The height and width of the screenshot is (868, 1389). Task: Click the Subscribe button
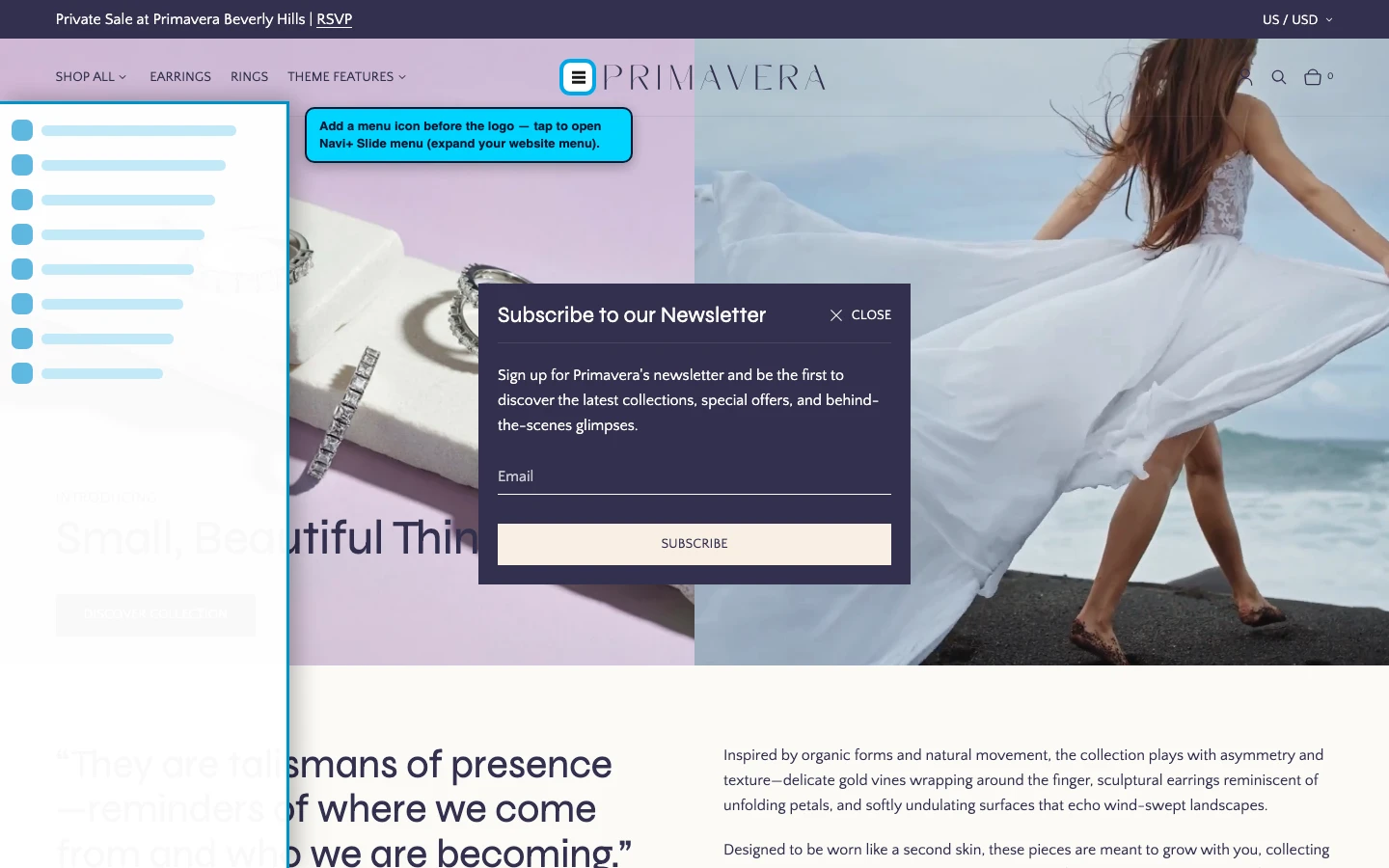(694, 544)
